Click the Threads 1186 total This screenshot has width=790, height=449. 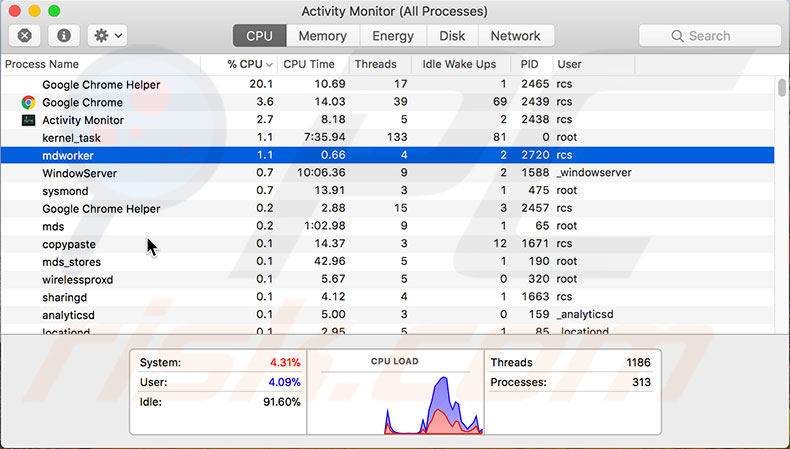(x=570, y=362)
